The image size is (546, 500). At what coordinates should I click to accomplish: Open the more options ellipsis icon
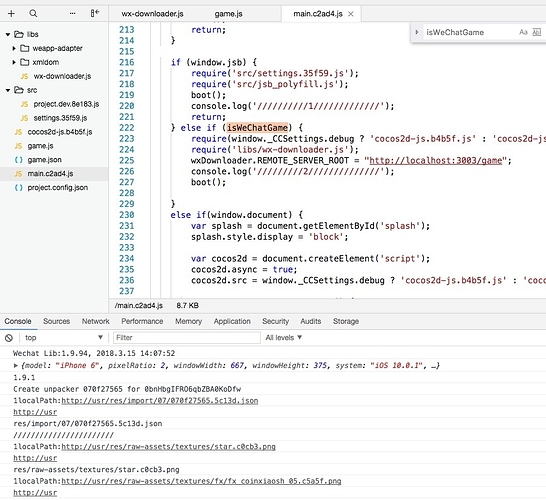point(72,14)
